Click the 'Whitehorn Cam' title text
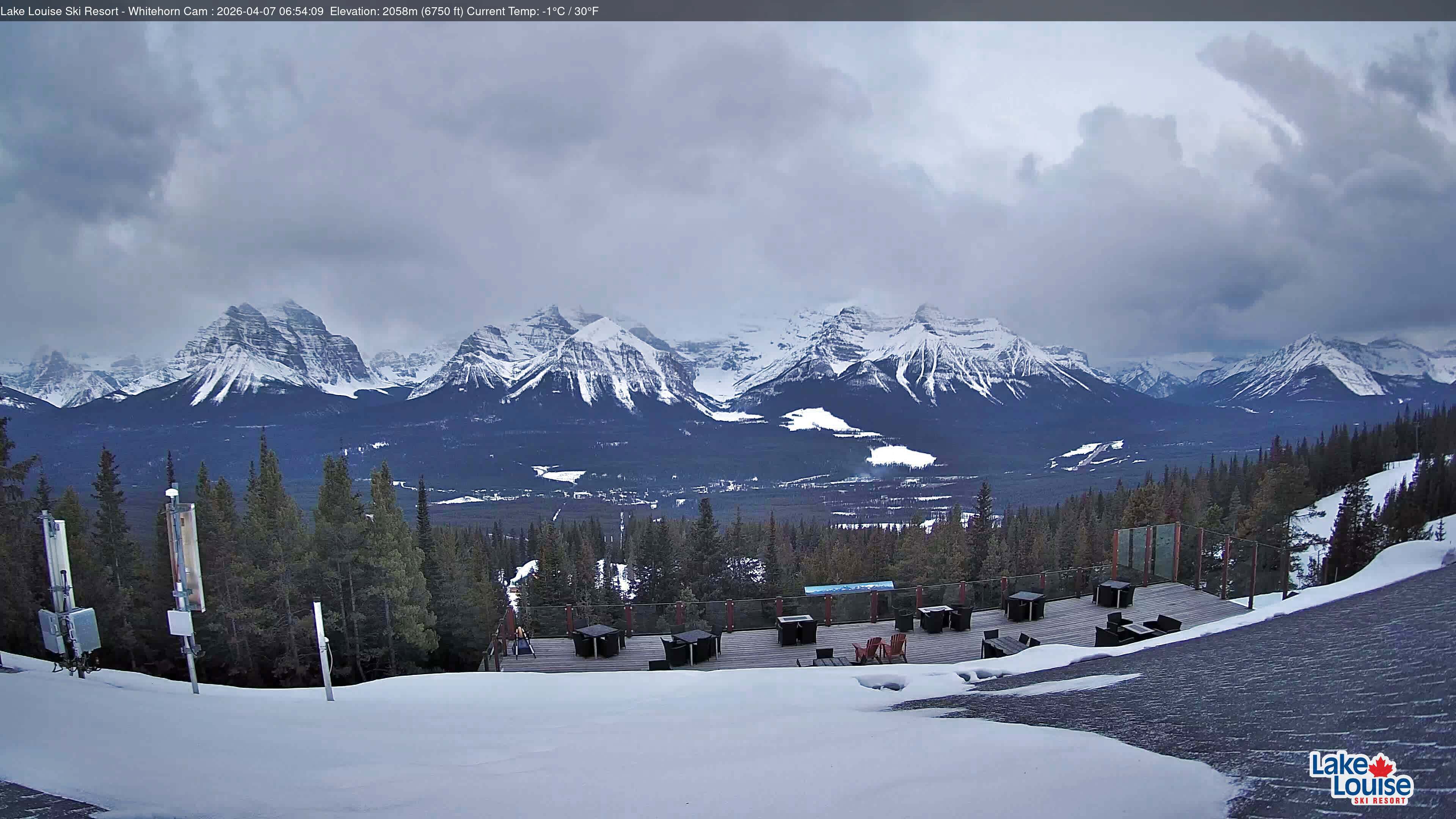The width and height of the screenshot is (1456, 819). point(167,11)
